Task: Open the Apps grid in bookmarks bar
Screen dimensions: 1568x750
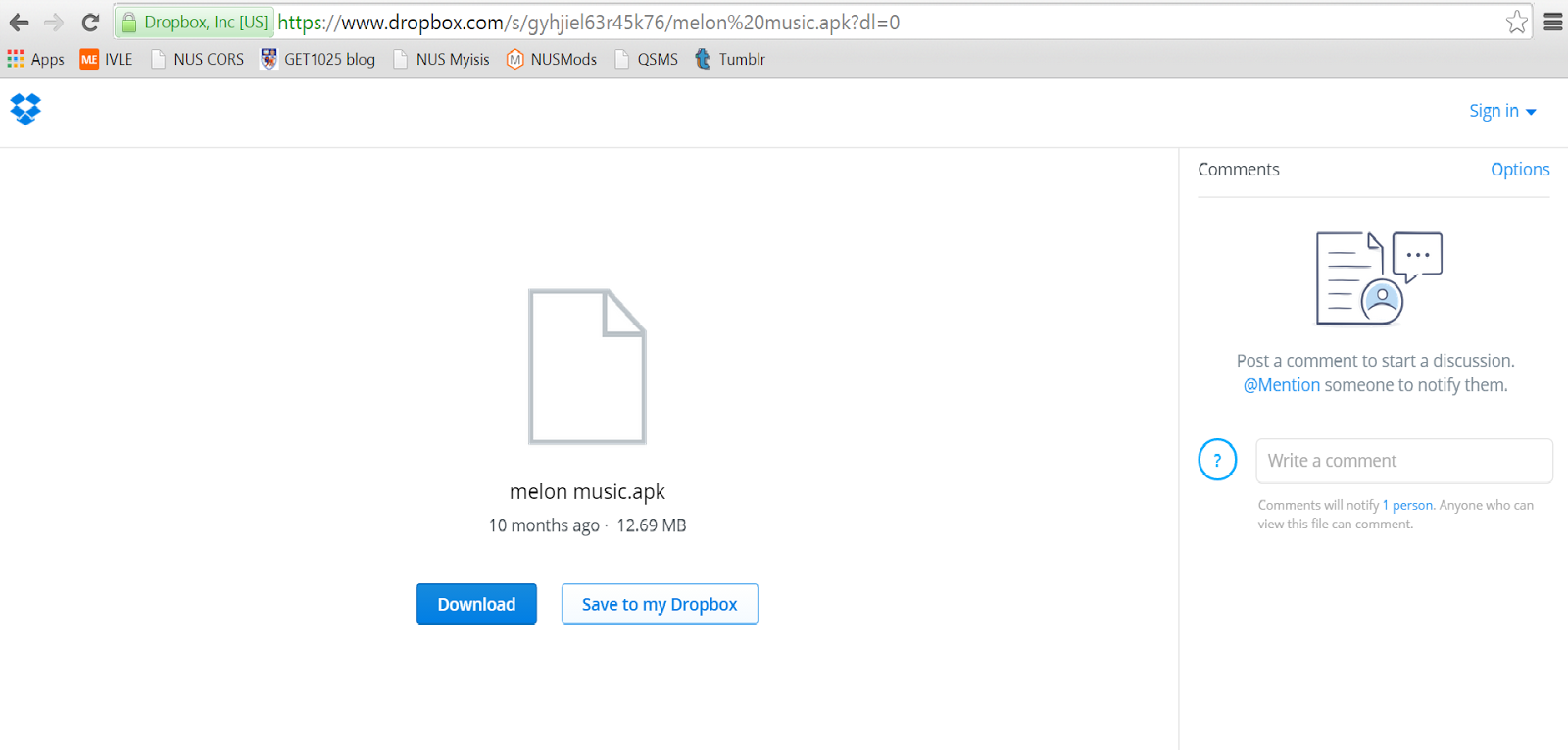Action: click(35, 59)
